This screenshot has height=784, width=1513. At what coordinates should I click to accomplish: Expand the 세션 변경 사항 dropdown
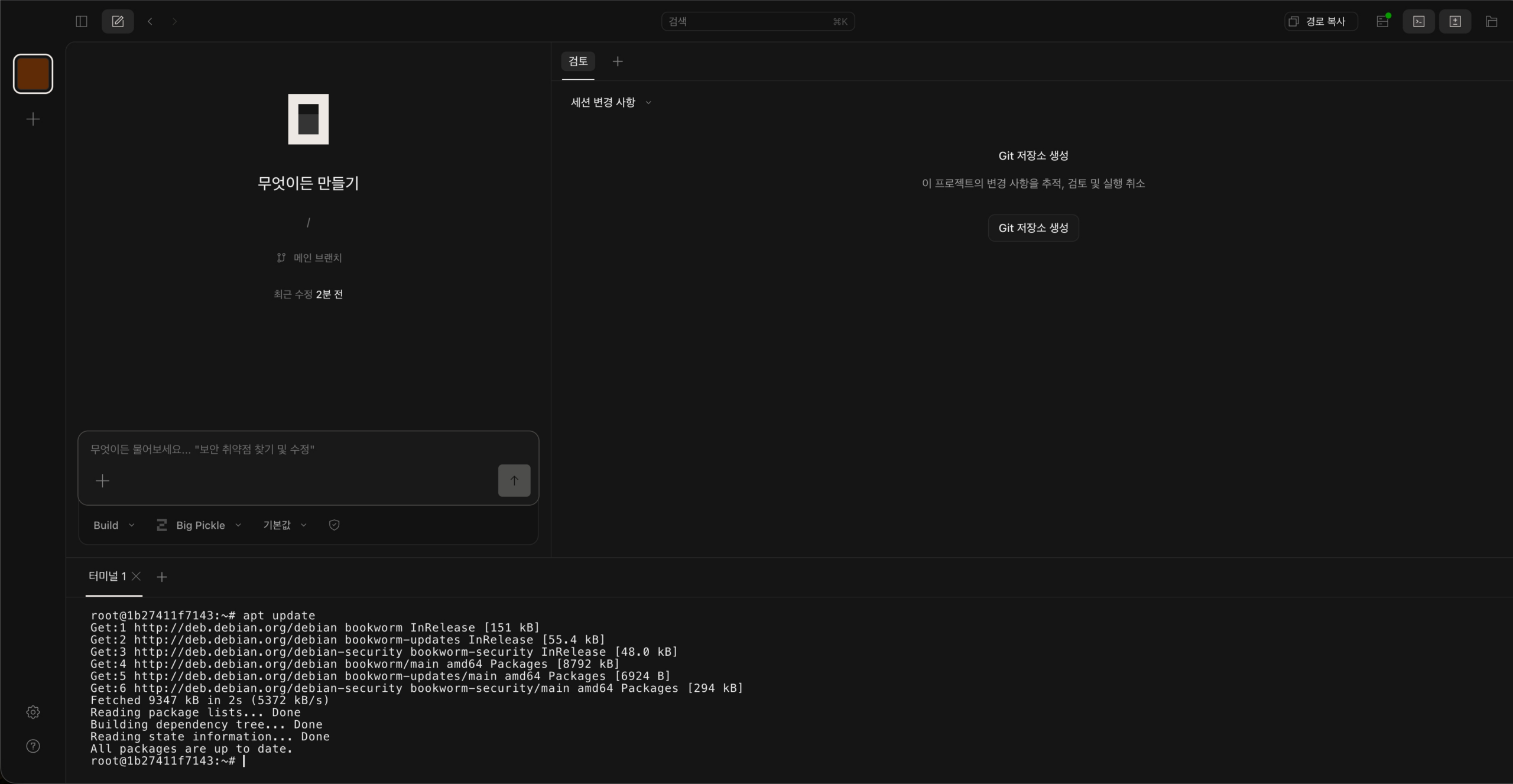tap(611, 102)
